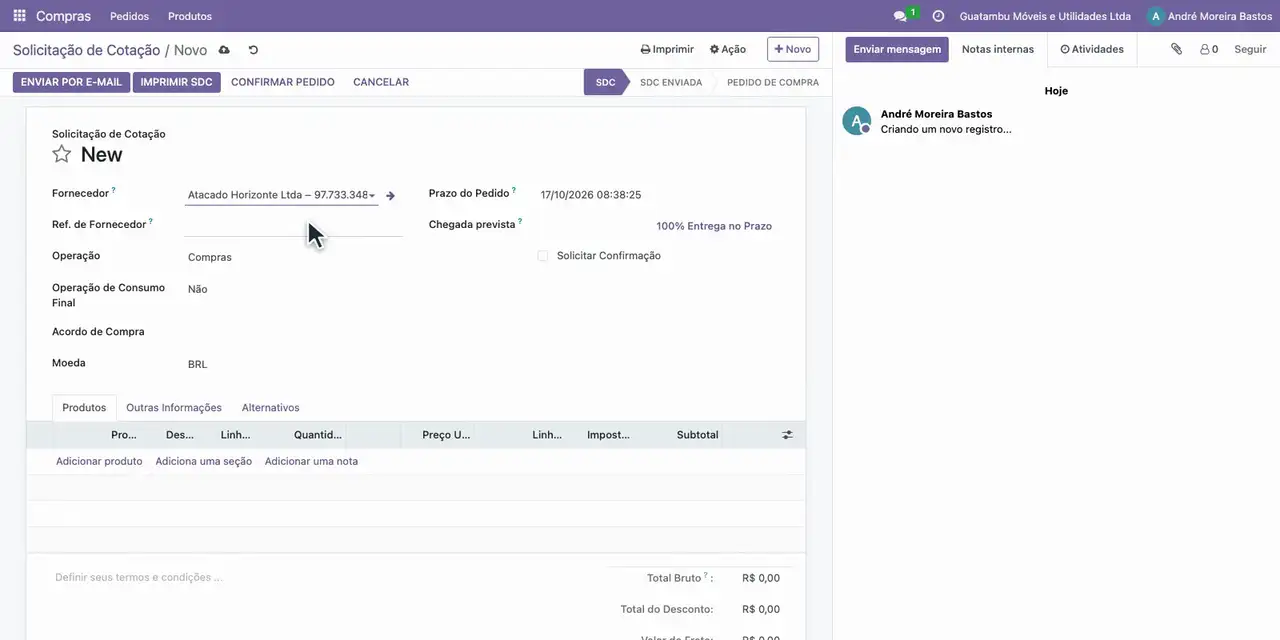Discard changes with the undo icon
The width and height of the screenshot is (1280, 640).
point(253,50)
